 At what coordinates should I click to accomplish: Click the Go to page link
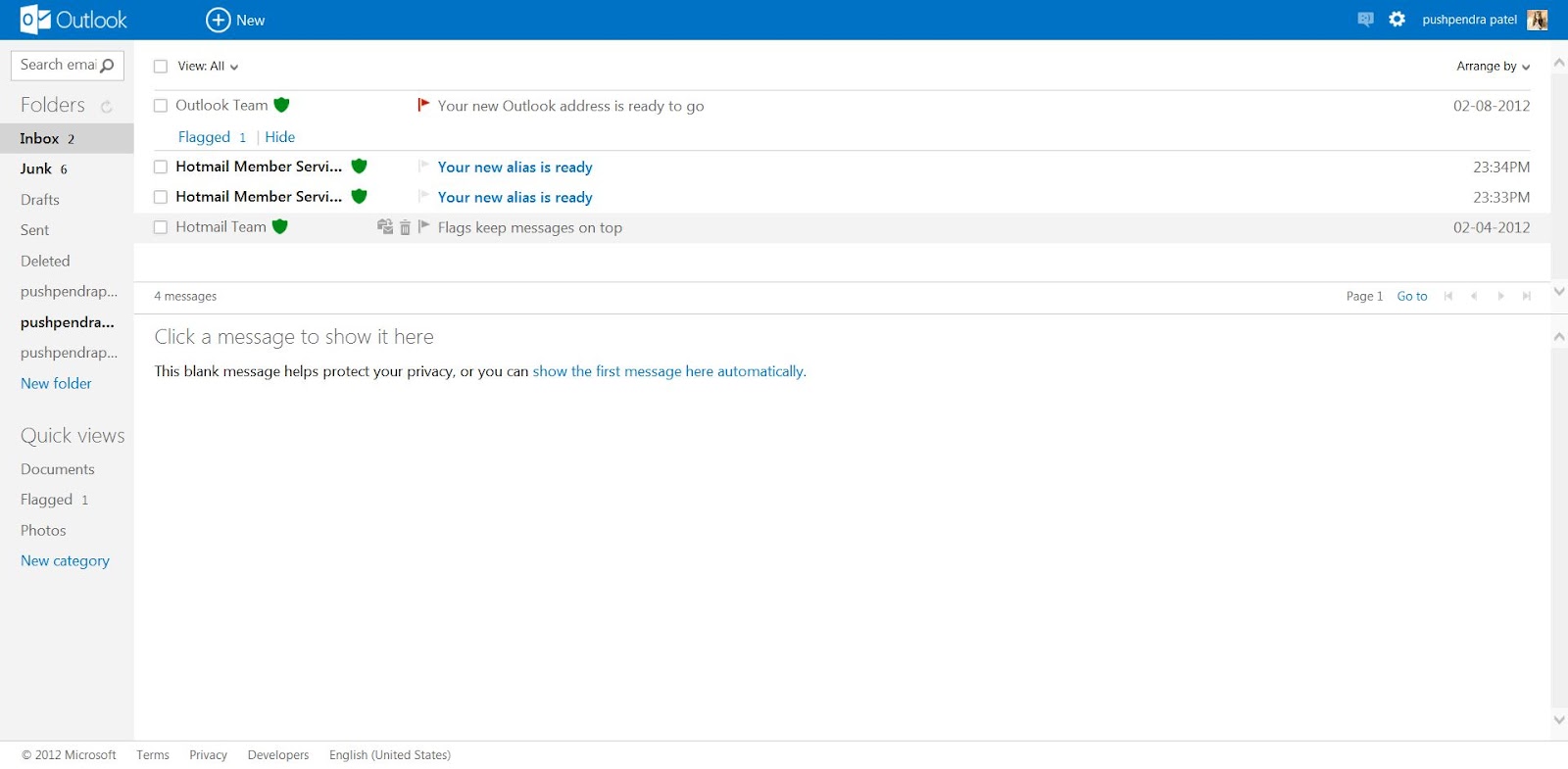1412,296
